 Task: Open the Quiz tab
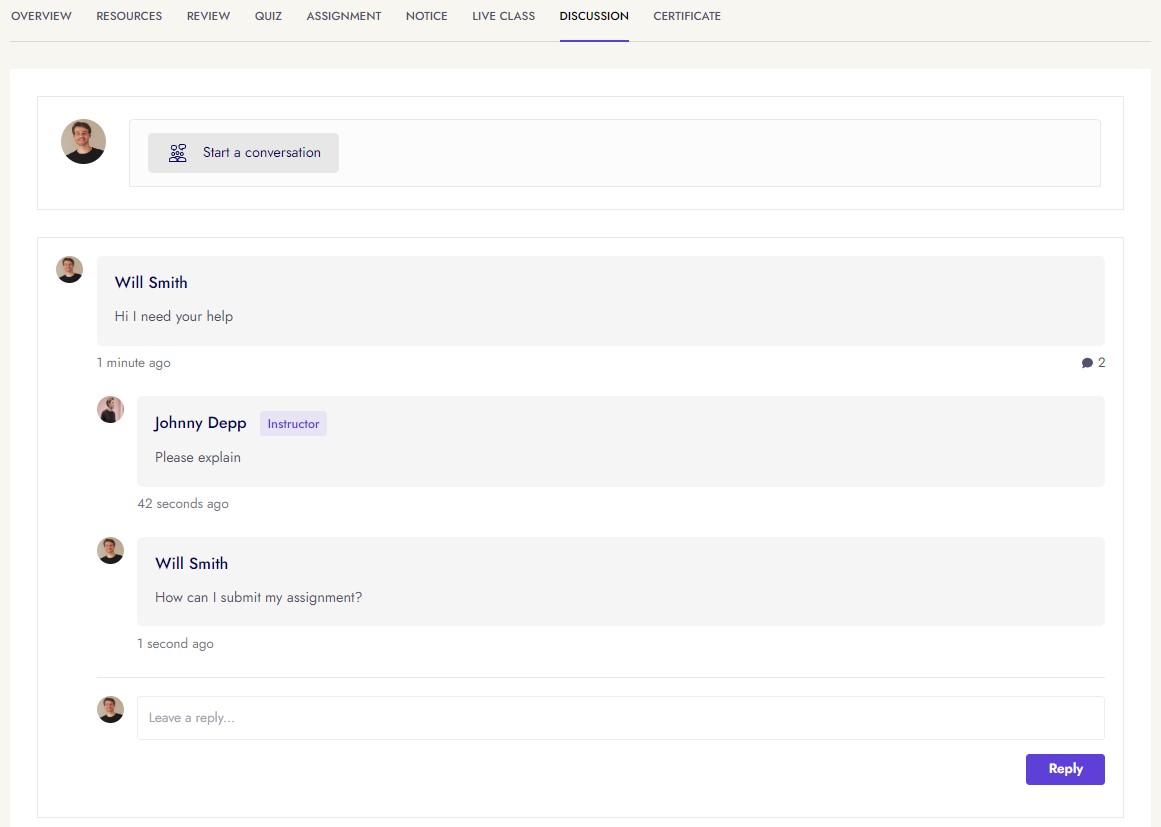pyautogui.click(x=268, y=16)
